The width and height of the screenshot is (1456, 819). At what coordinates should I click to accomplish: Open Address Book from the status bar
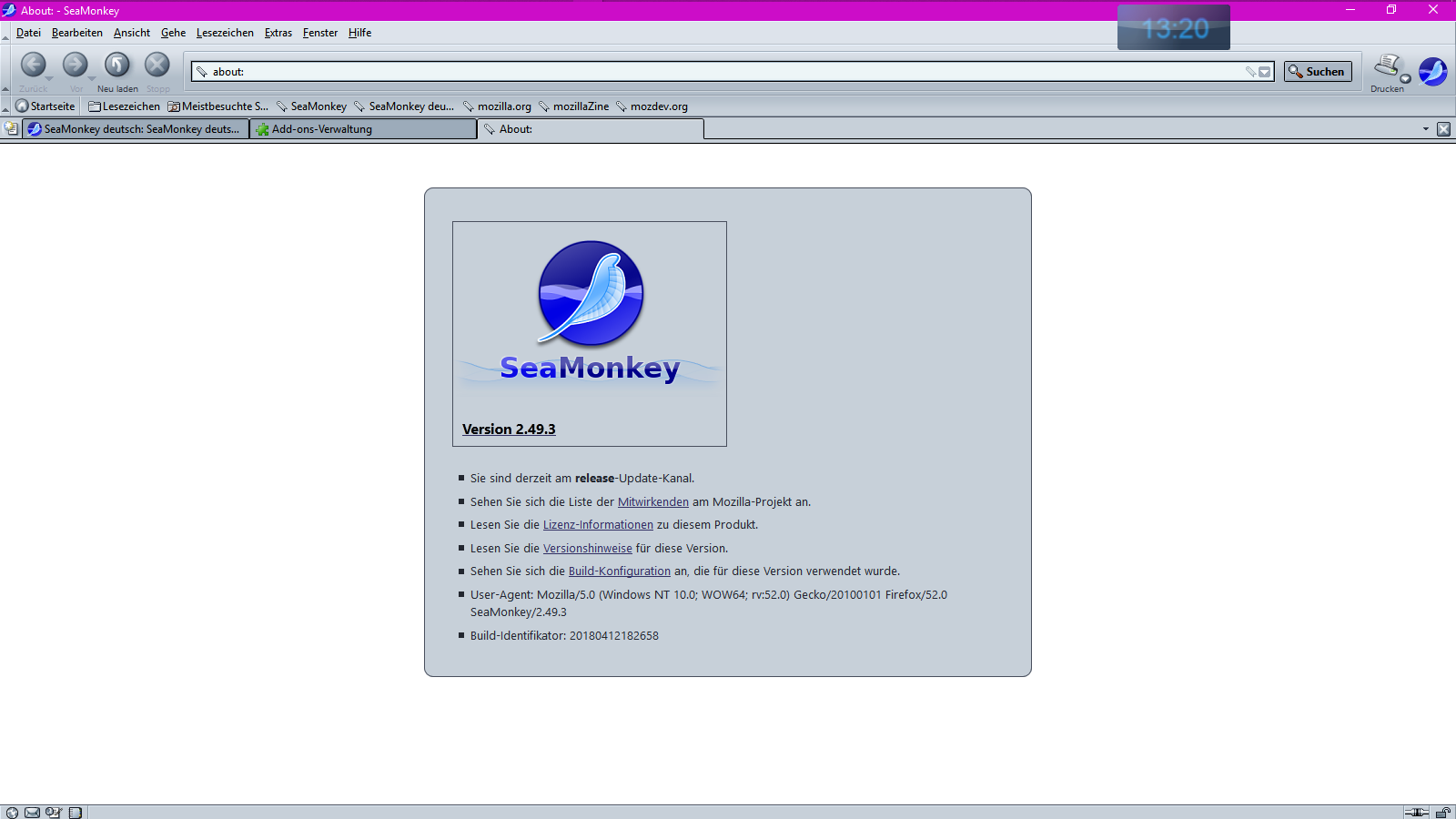pos(76,813)
